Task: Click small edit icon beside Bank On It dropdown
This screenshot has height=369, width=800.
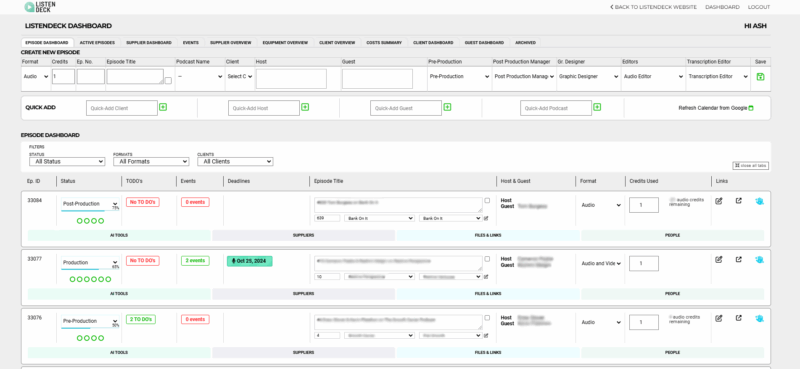Action: click(x=486, y=218)
